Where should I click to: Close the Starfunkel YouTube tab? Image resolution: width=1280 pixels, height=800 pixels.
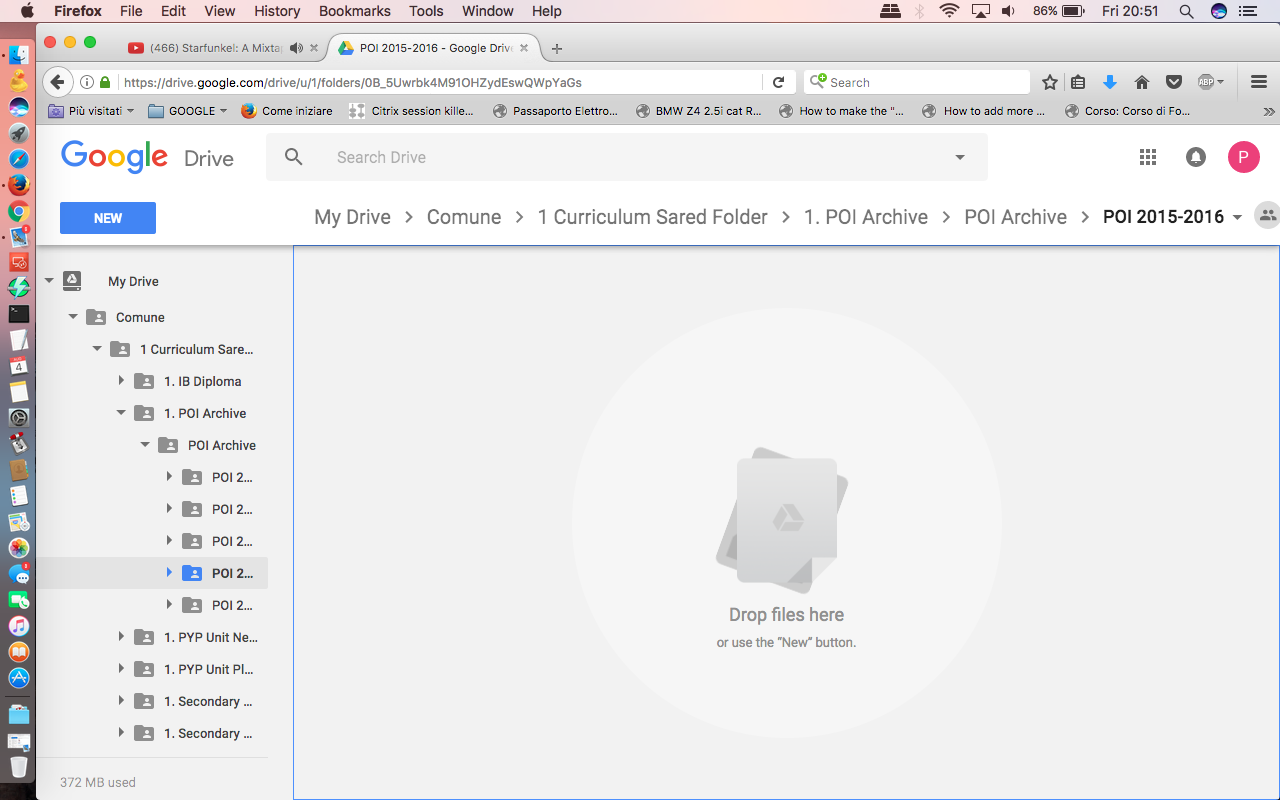coord(314,48)
